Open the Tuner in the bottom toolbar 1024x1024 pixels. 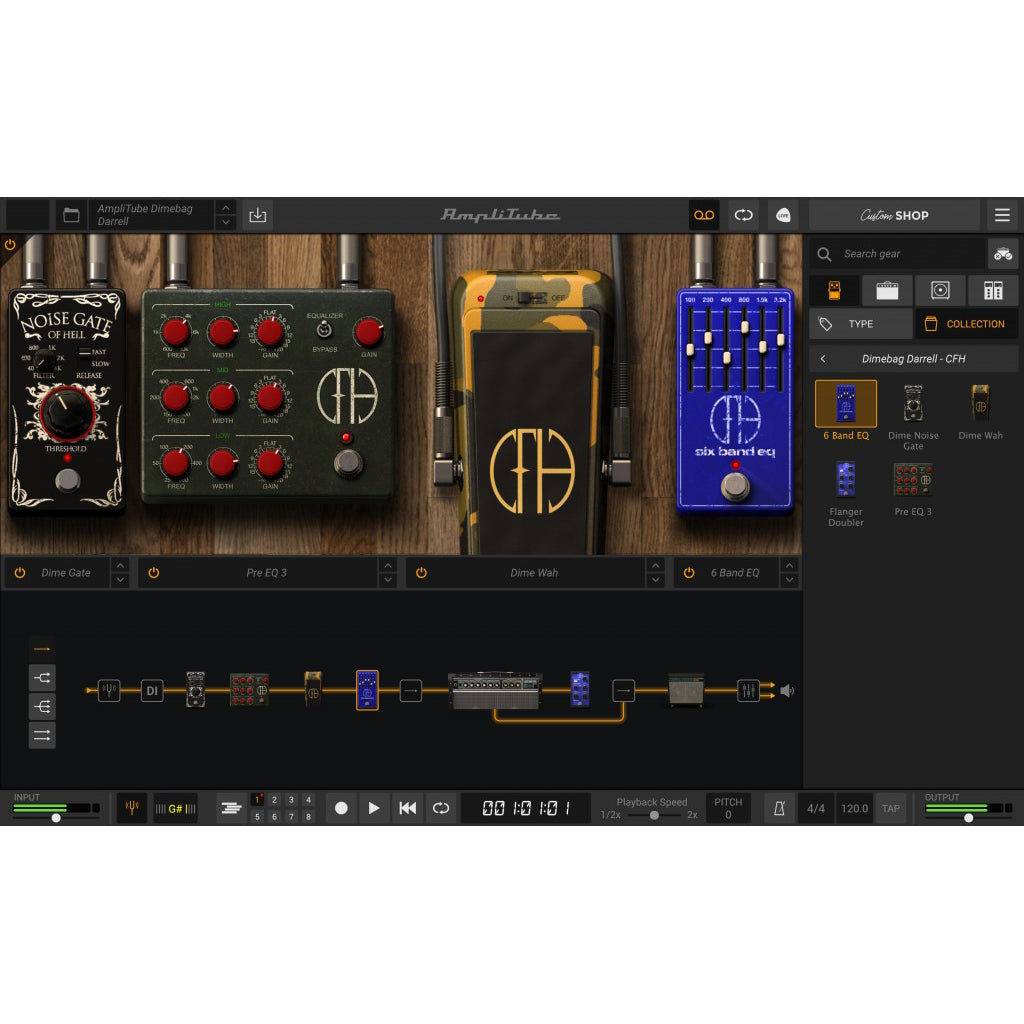[131, 808]
